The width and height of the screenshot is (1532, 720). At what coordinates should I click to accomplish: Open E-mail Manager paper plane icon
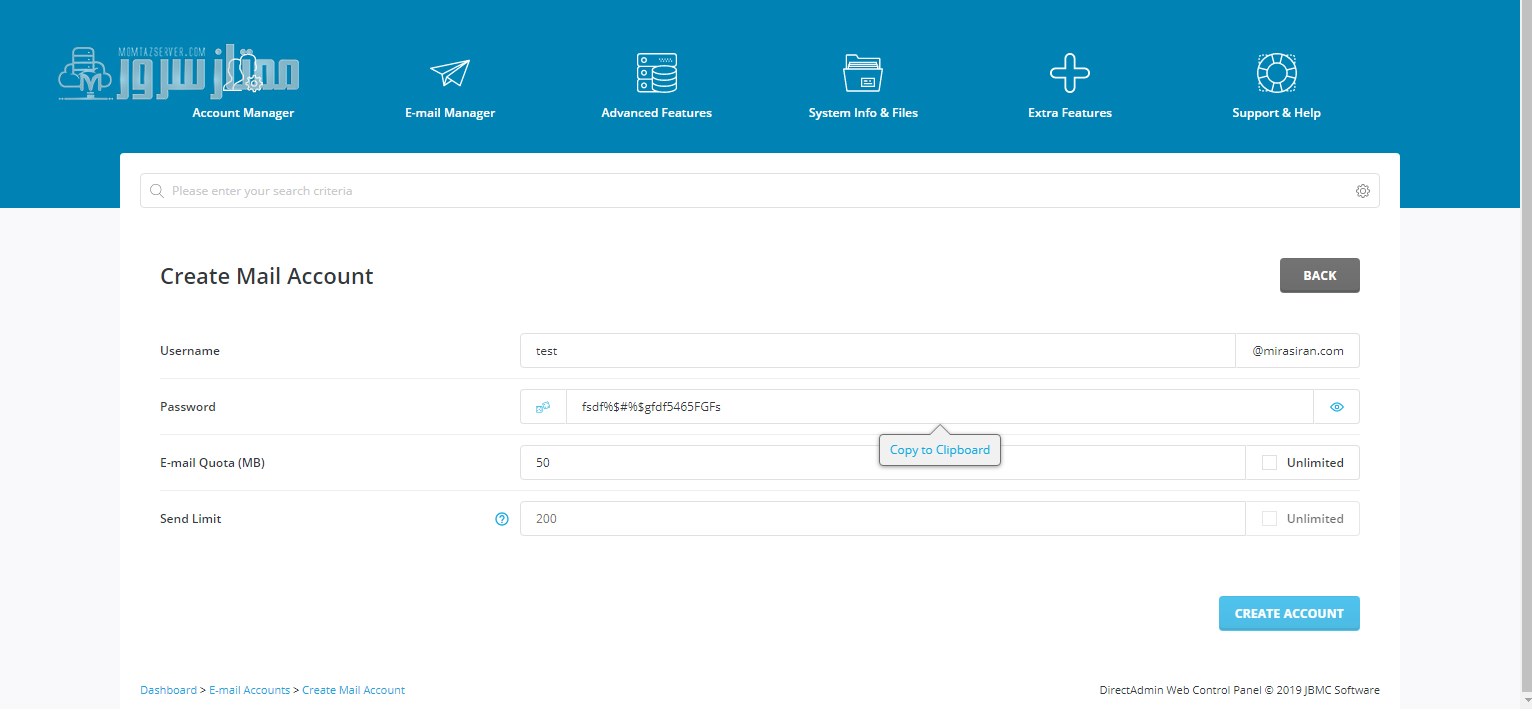point(450,74)
